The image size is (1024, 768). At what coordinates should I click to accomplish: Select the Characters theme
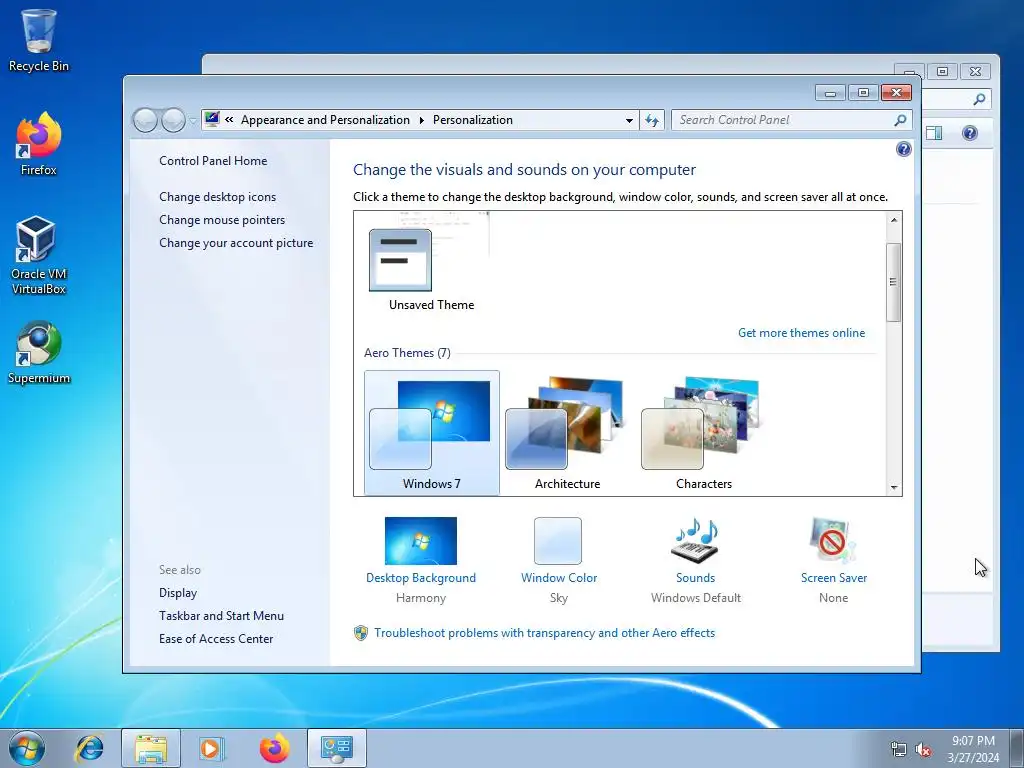[x=703, y=432]
